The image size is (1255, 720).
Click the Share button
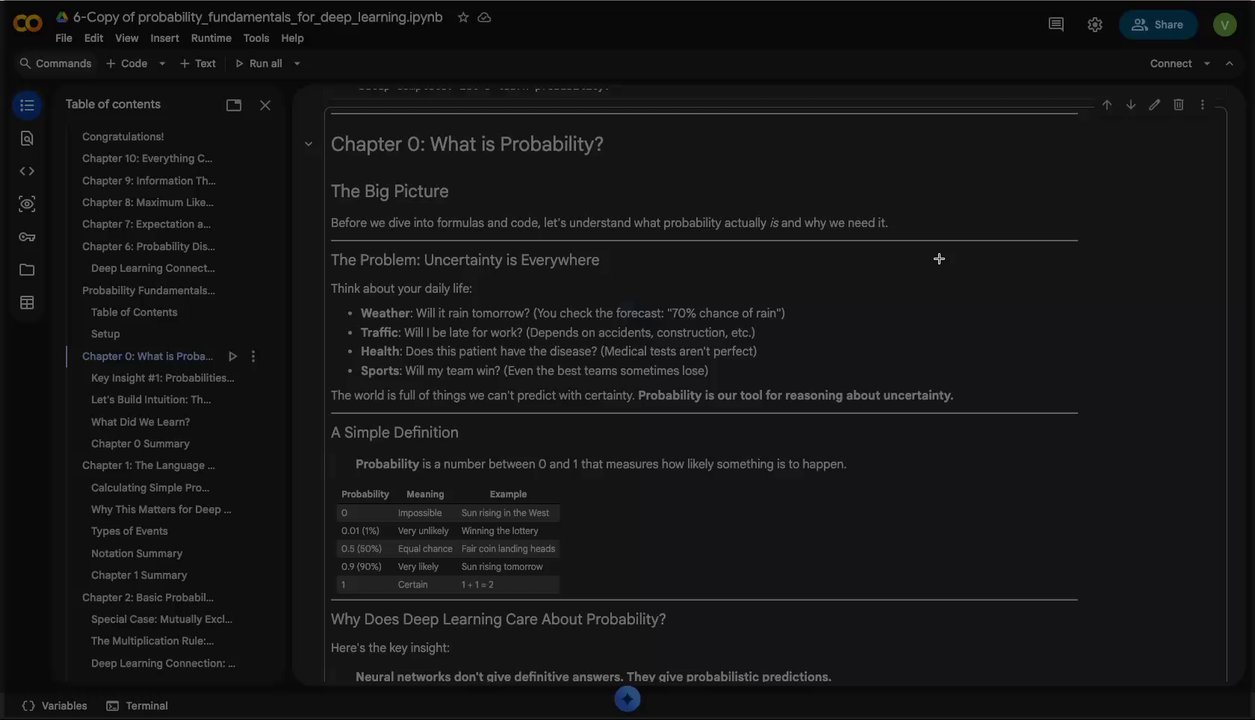(x=1158, y=25)
